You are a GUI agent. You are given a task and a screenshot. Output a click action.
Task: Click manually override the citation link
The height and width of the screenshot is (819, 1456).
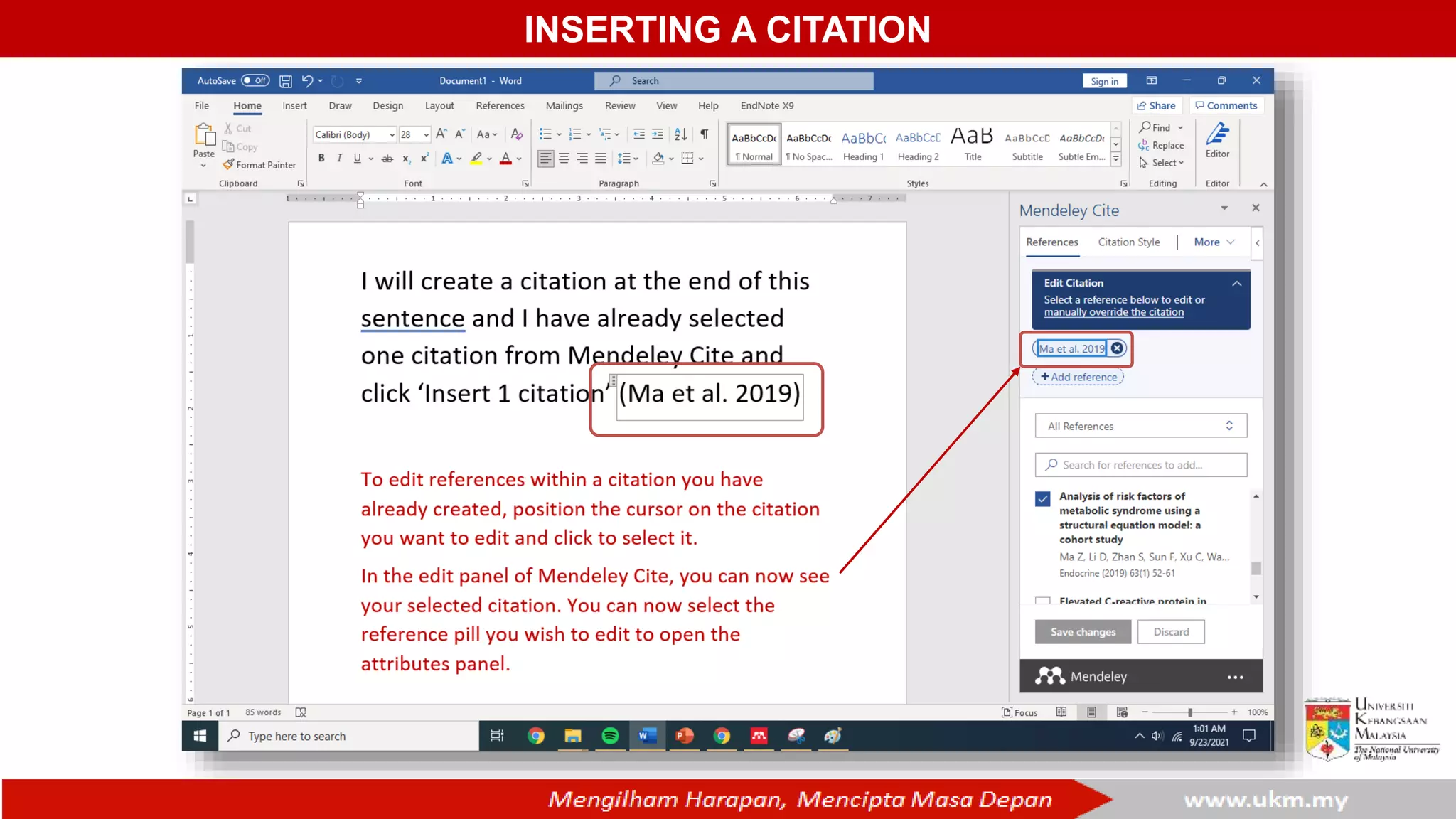pyautogui.click(x=1114, y=312)
